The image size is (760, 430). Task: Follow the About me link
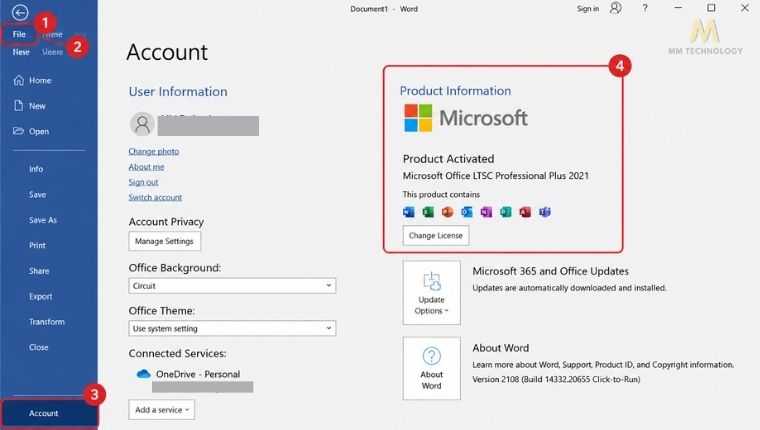click(x=146, y=167)
